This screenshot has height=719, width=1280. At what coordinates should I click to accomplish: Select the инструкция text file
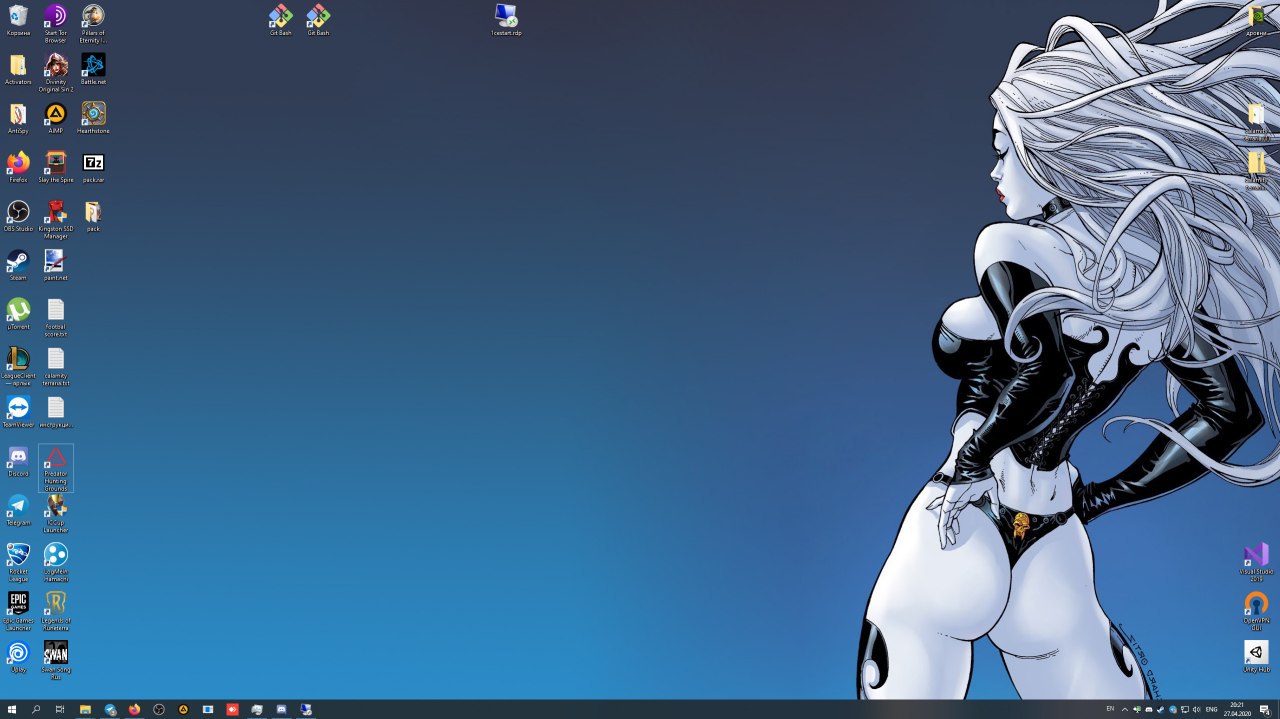(56, 412)
